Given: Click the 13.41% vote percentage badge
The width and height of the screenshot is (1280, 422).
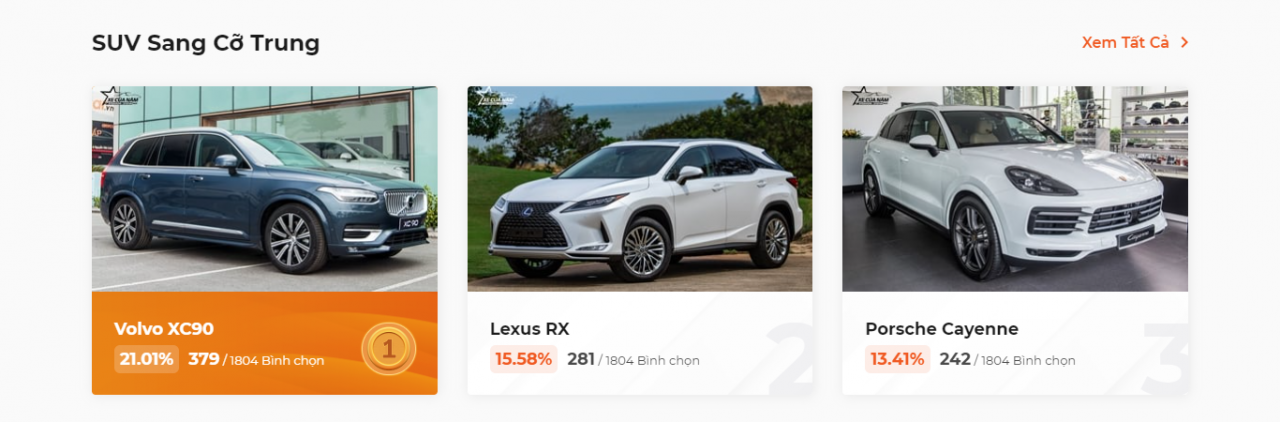Looking at the screenshot, I should [897, 359].
